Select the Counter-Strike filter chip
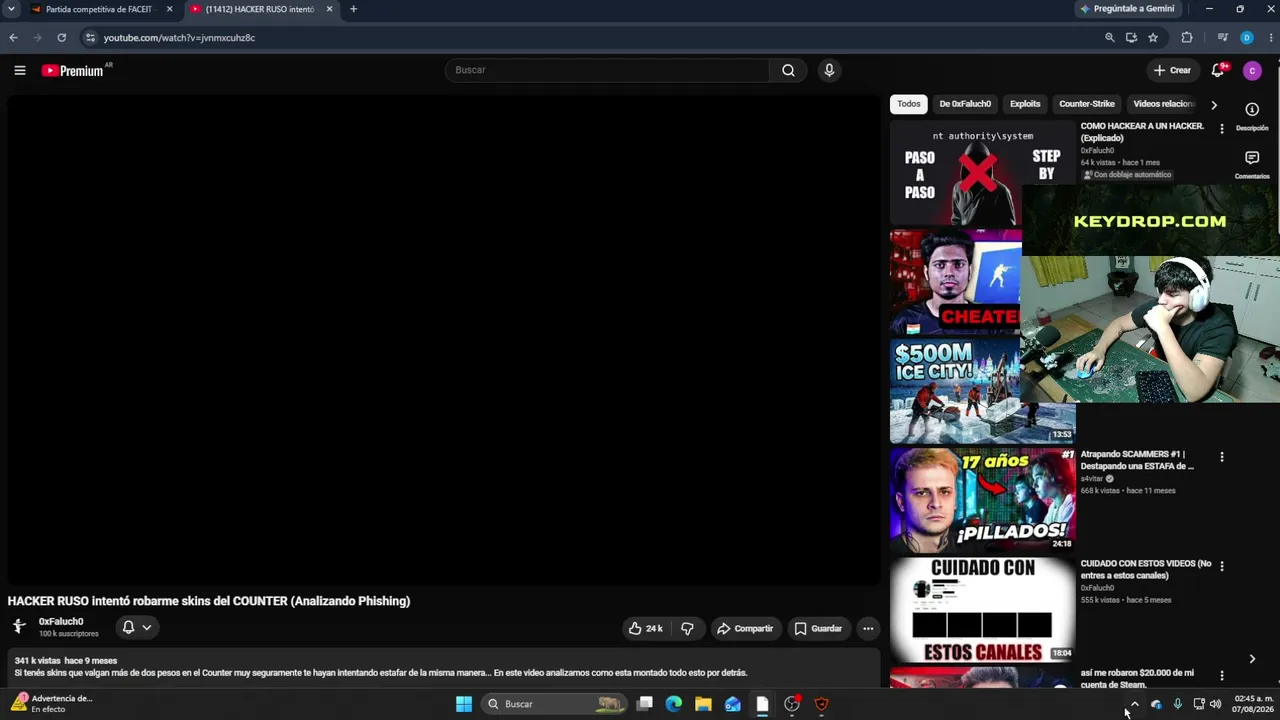This screenshot has width=1280, height=720. [x=1087, y=104]
